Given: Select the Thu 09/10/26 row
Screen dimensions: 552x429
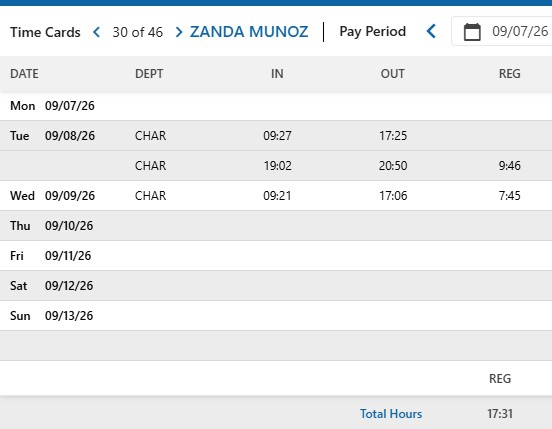Looking at the screenshot, I should point(276,226).
